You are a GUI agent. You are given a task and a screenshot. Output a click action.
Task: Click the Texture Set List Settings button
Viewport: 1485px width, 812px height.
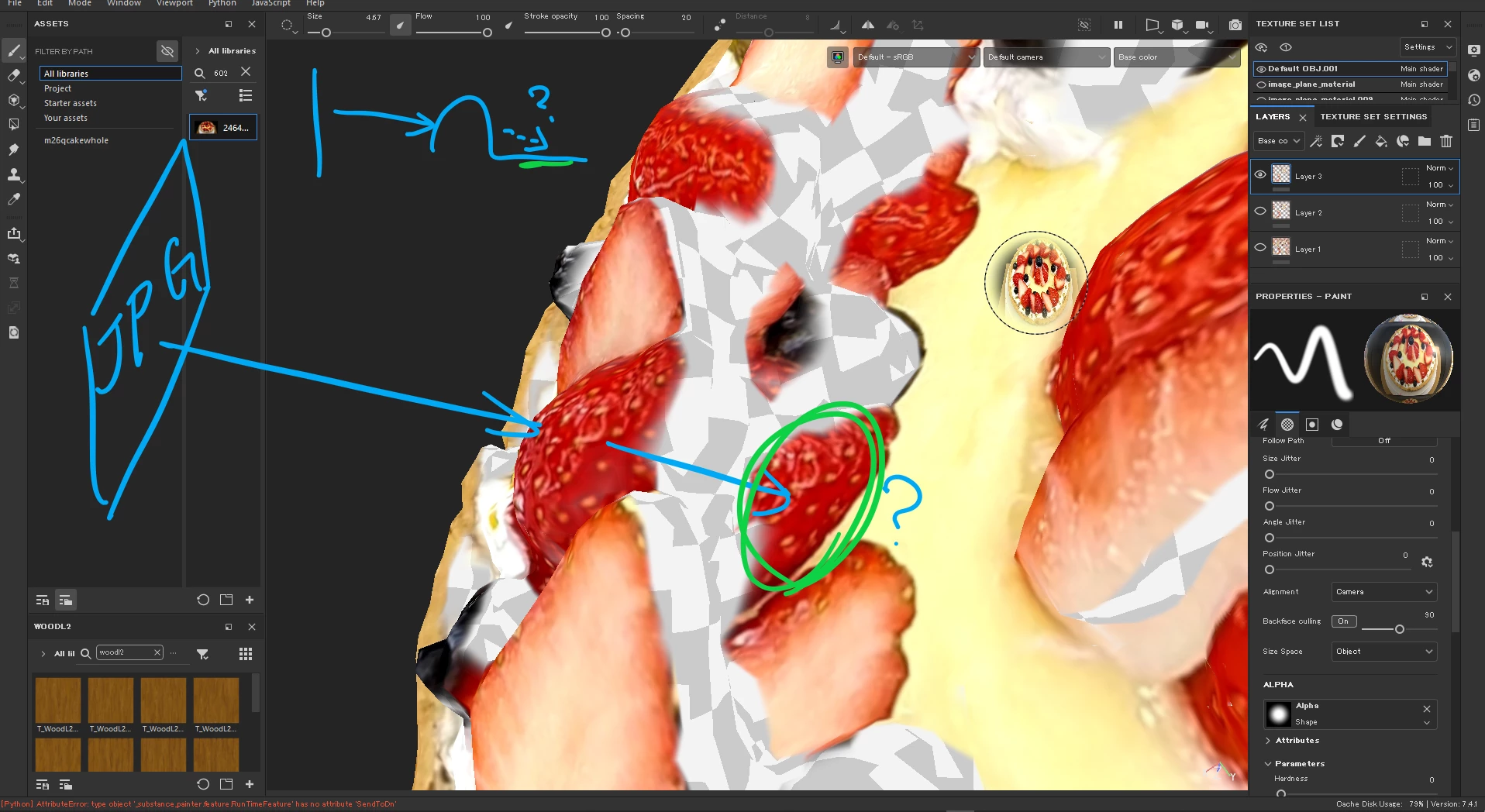[1428, 47]
